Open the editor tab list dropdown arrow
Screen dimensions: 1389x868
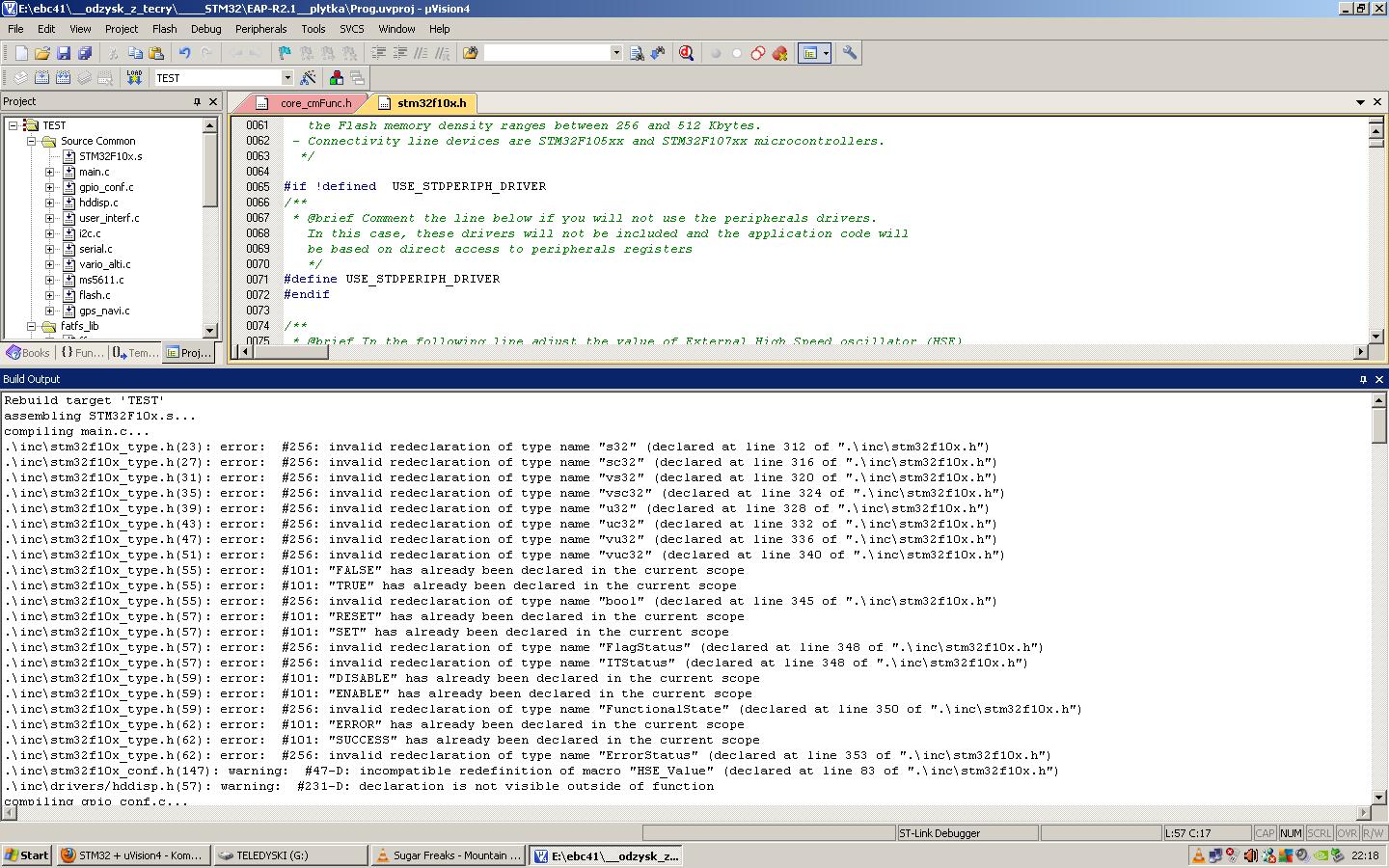click(x=1361, y=102)
